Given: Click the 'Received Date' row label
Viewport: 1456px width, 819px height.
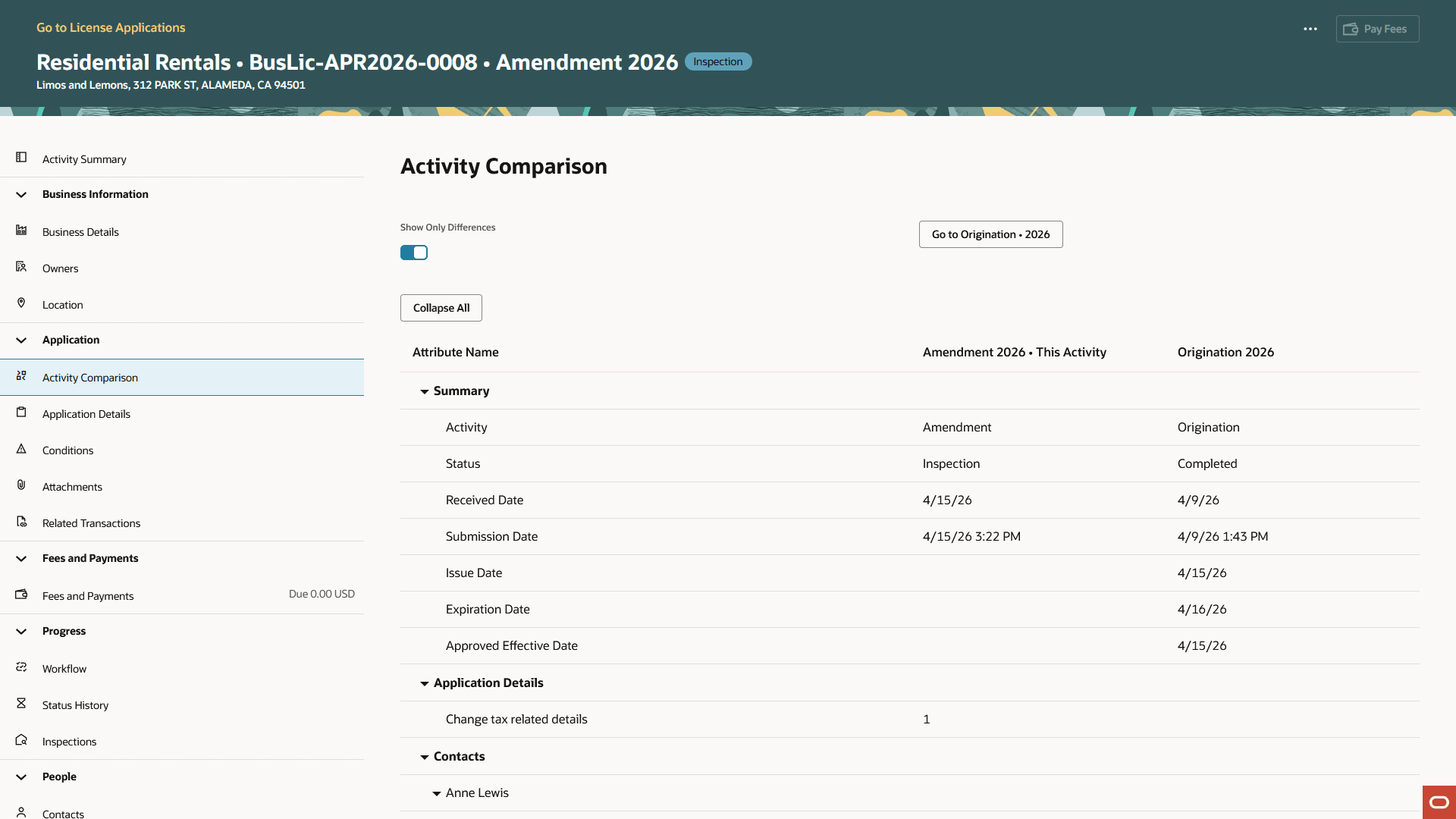Looking at the screenshot, I should point(484,500).
